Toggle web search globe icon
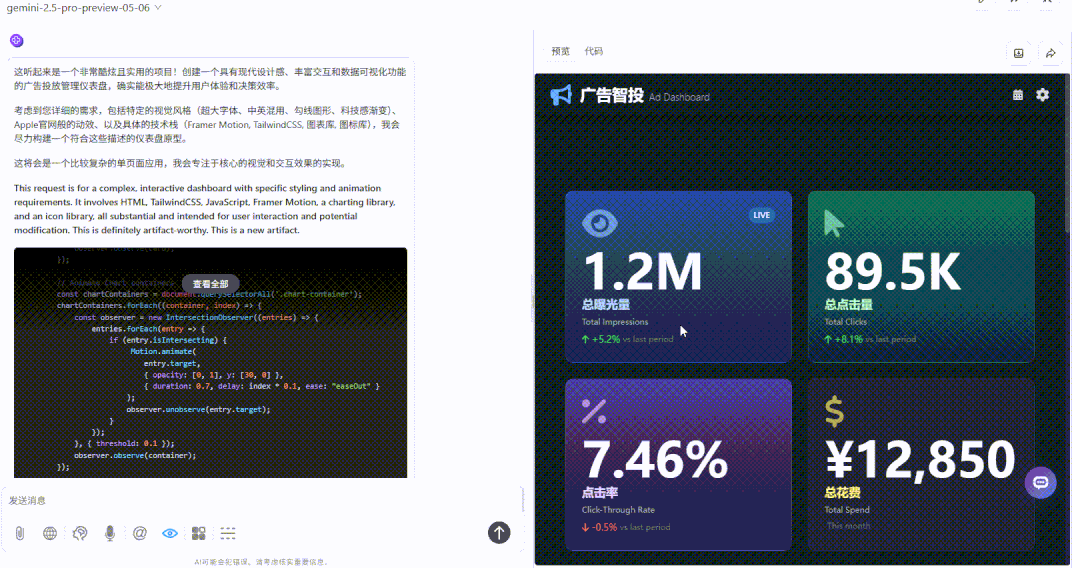 click(50, 533)
